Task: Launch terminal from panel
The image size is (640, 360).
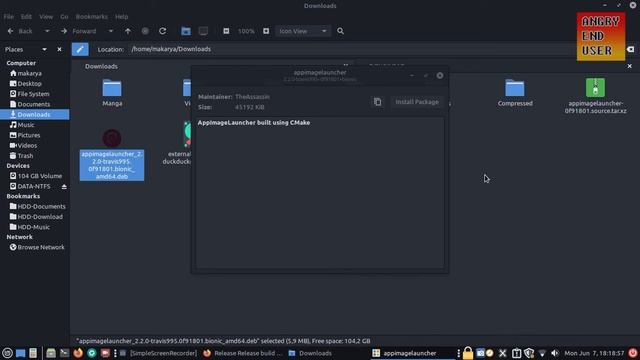Action: click(64, 353)
